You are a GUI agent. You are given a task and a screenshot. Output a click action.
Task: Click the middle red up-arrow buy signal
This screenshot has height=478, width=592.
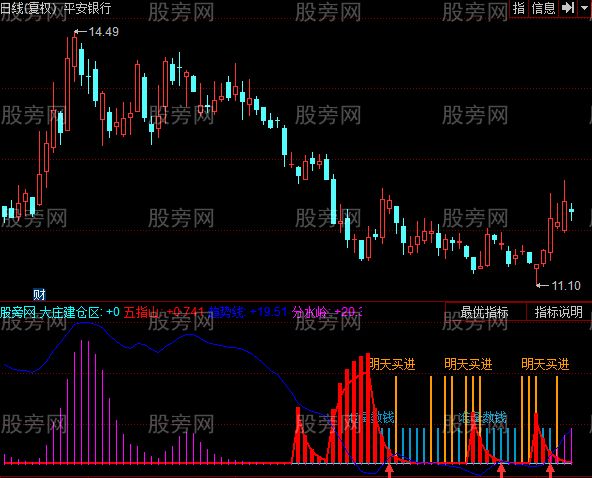[x=501, y=471]
